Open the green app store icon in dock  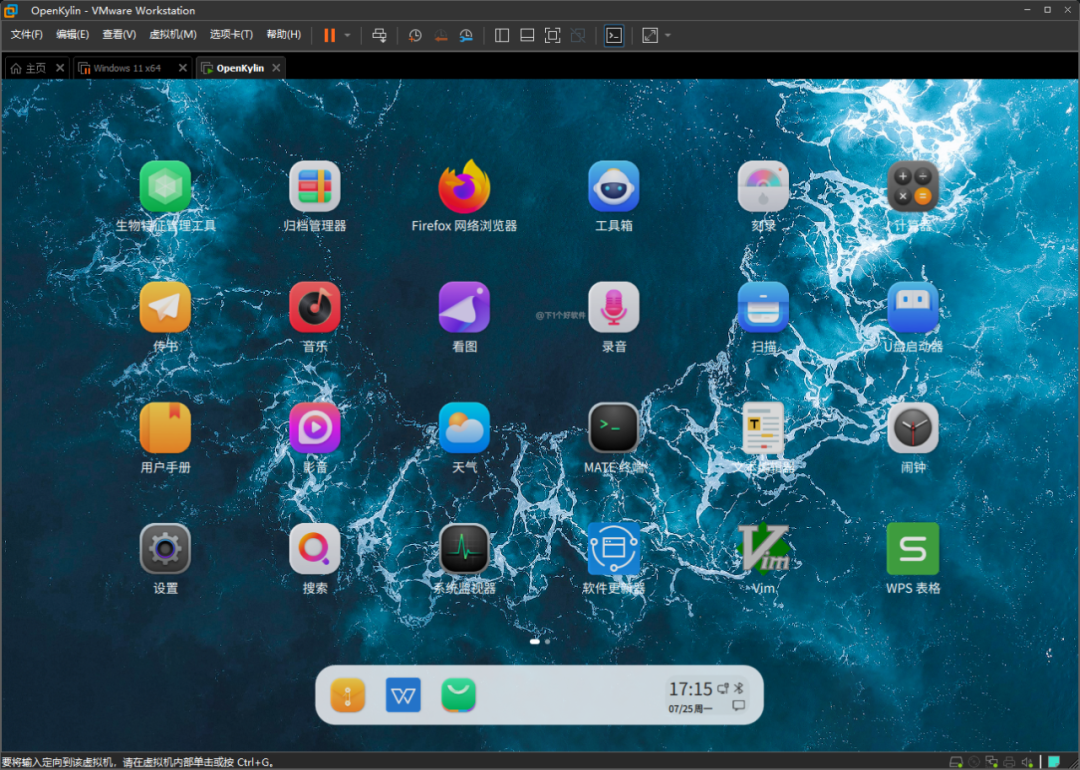point(459,695)
